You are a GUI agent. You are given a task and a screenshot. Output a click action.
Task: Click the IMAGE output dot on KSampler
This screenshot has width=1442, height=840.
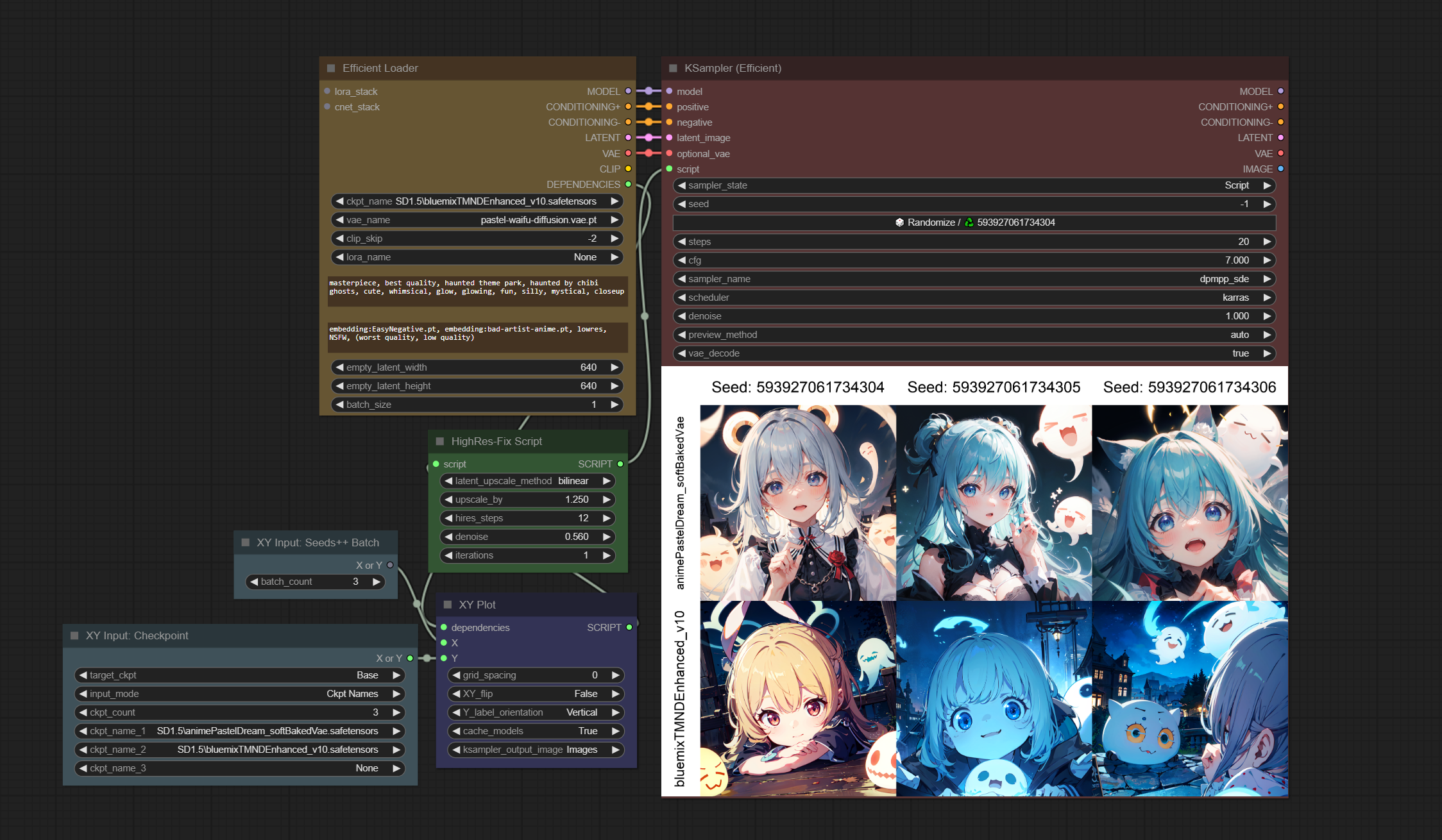pos(1280,169)
